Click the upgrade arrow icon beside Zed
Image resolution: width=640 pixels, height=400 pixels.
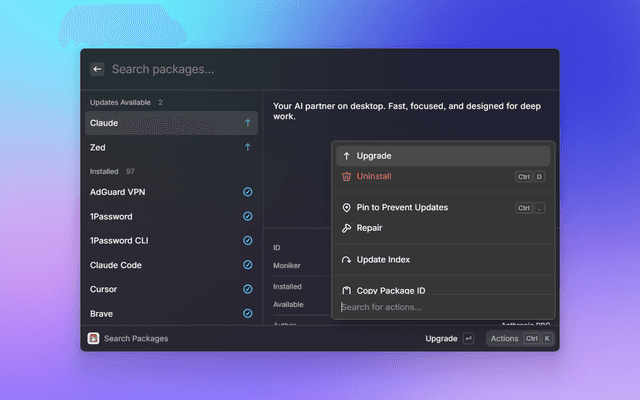[x=247, y=147]
